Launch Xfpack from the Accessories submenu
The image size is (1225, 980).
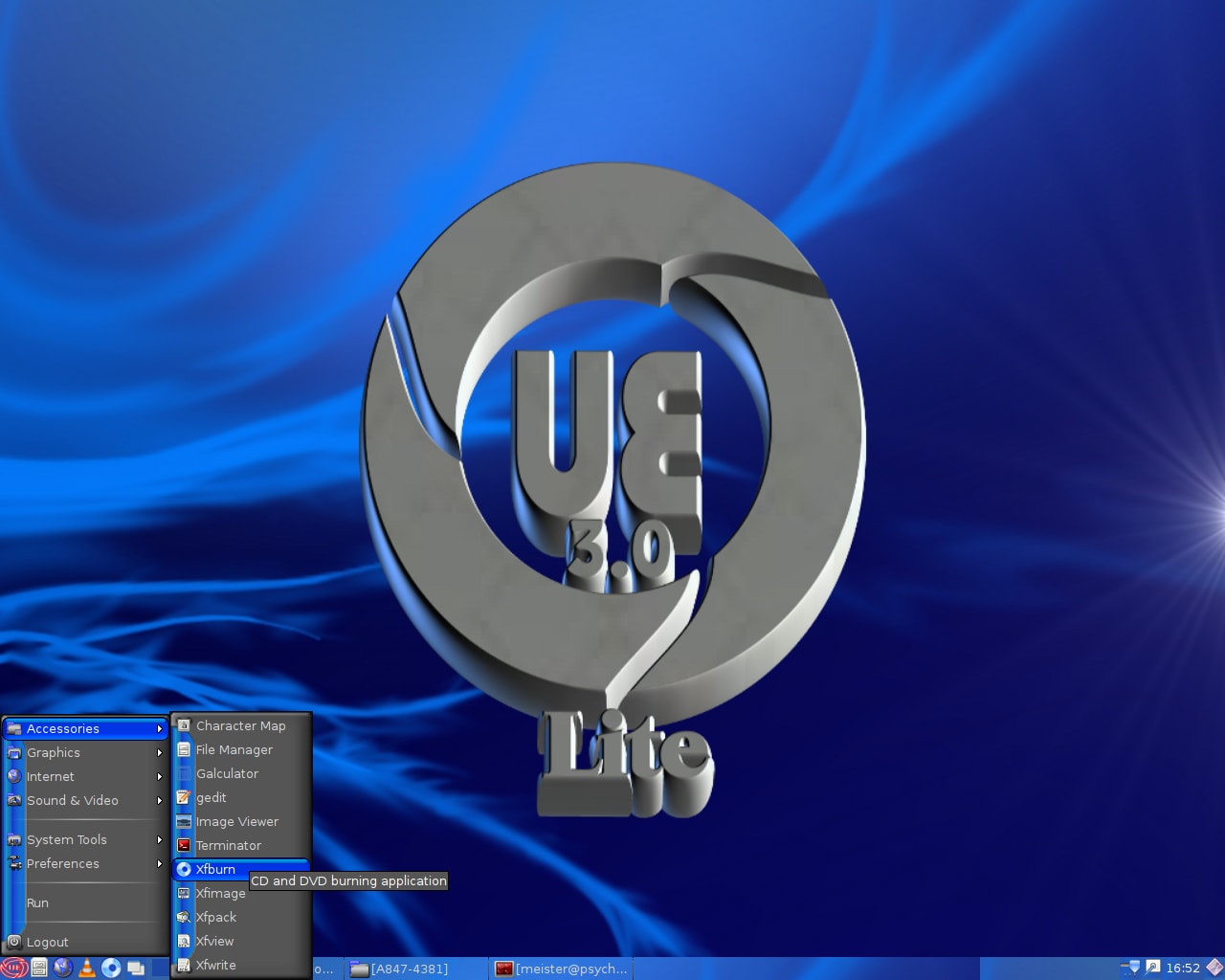241,917
